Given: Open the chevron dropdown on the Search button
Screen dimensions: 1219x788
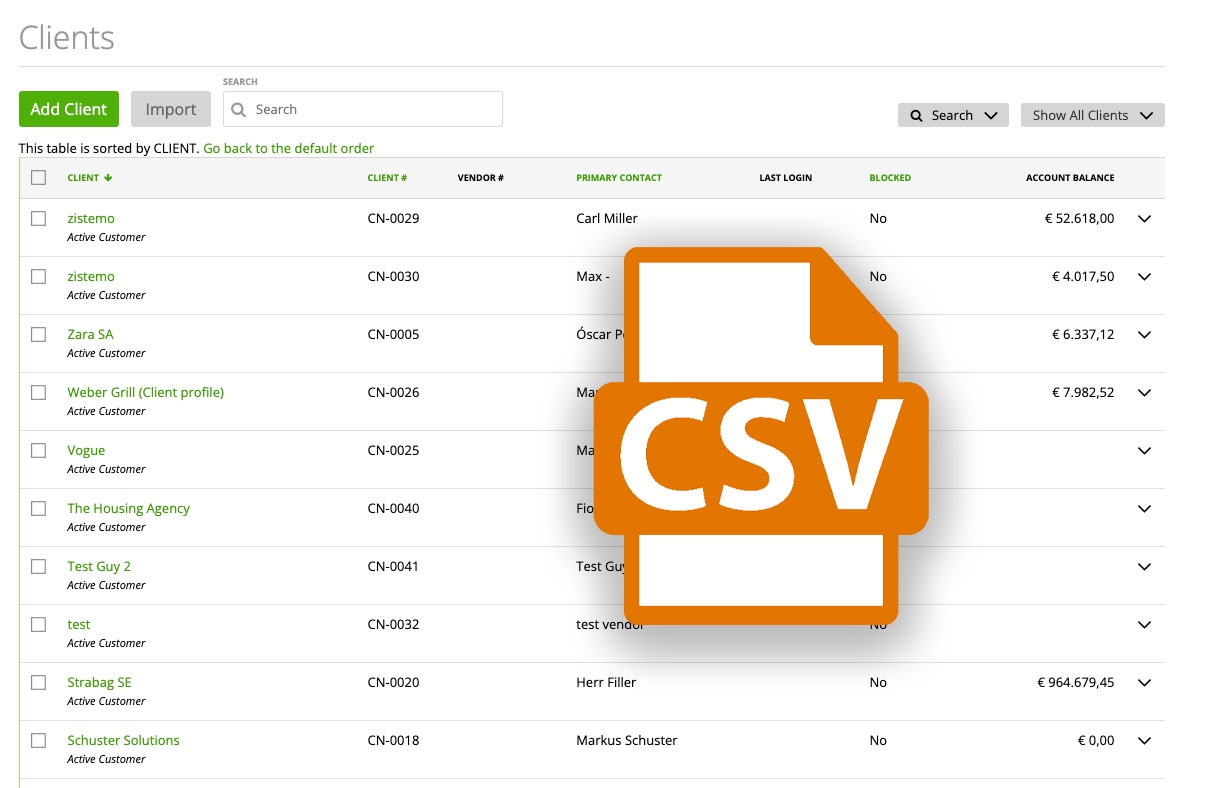Looking at the screenshot, I should click(x=990, y=115).
